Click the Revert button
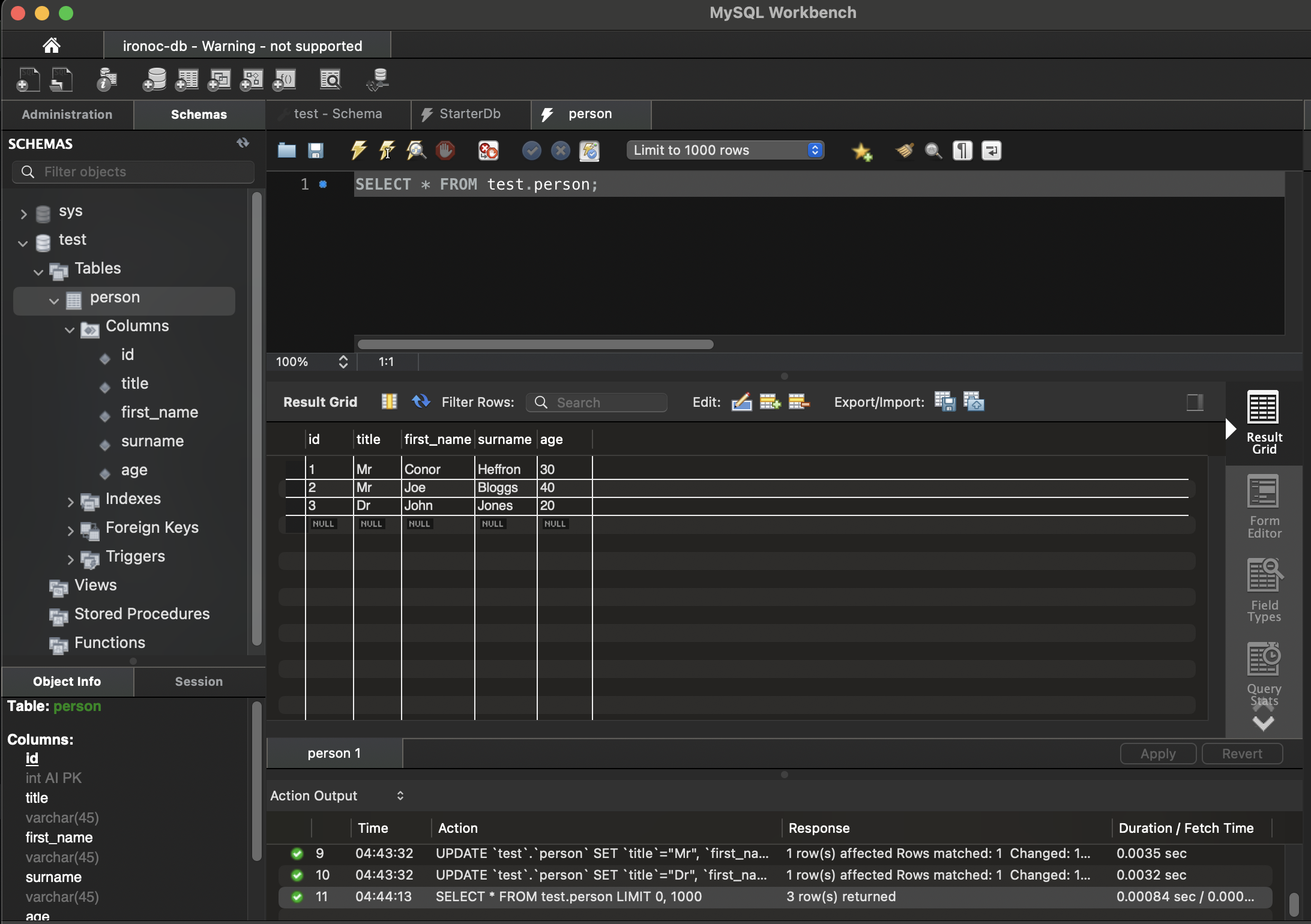The image size is (1311, 924). pyautogui.click(x=1241, y=753)
